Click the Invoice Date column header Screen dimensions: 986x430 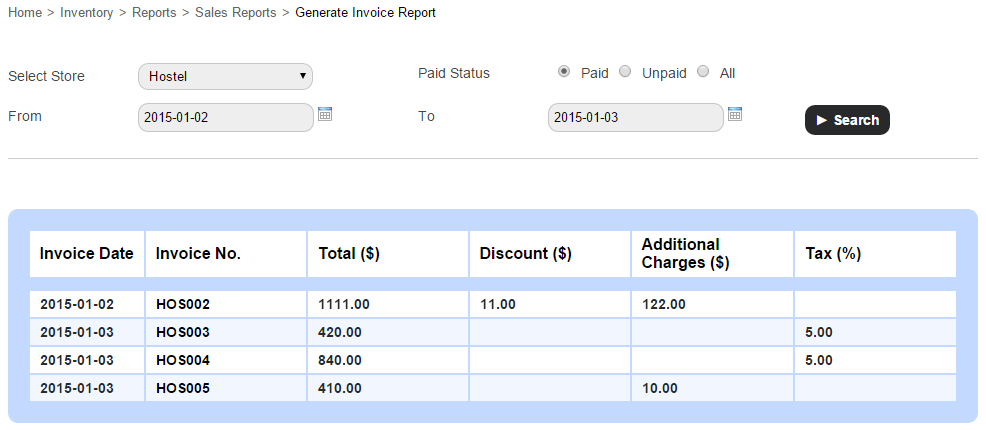pos(87,254)
